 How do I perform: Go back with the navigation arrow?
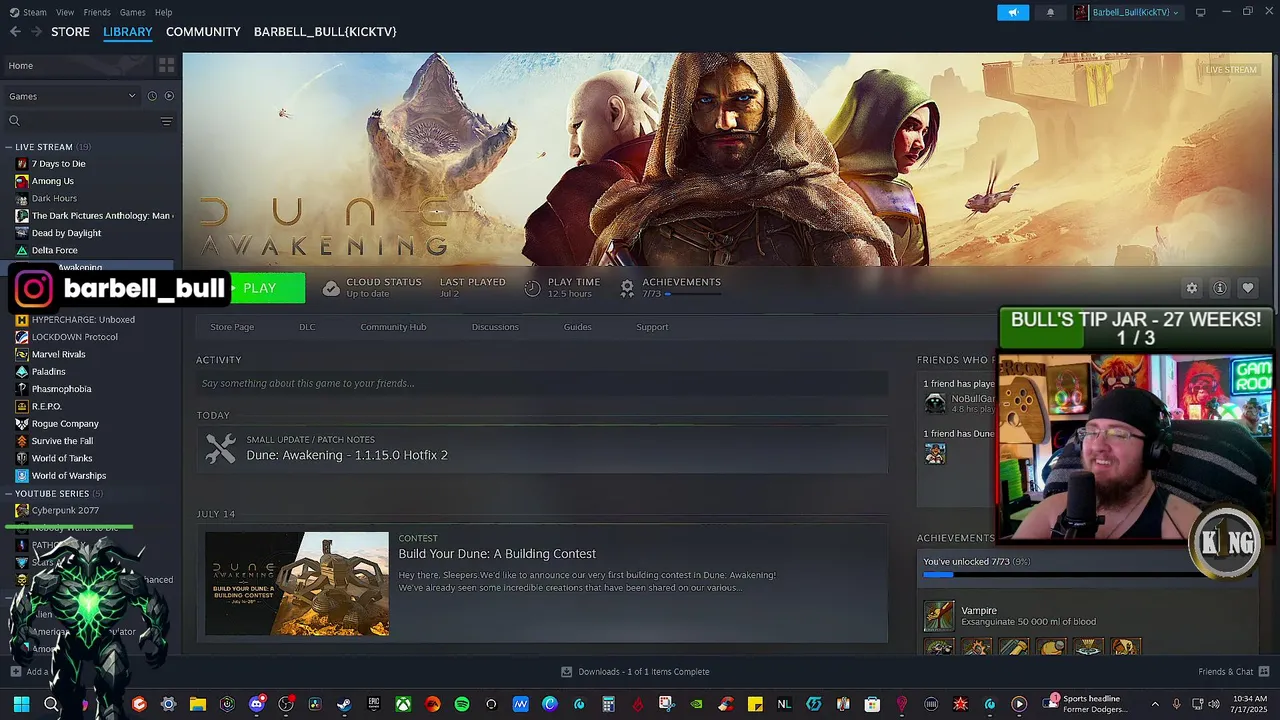[x=15, y=32]
